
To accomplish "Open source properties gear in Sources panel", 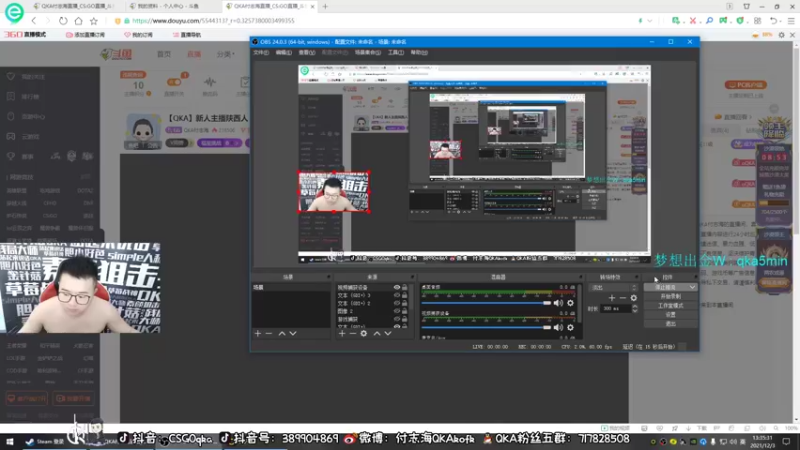I will [x=364, y=333].
